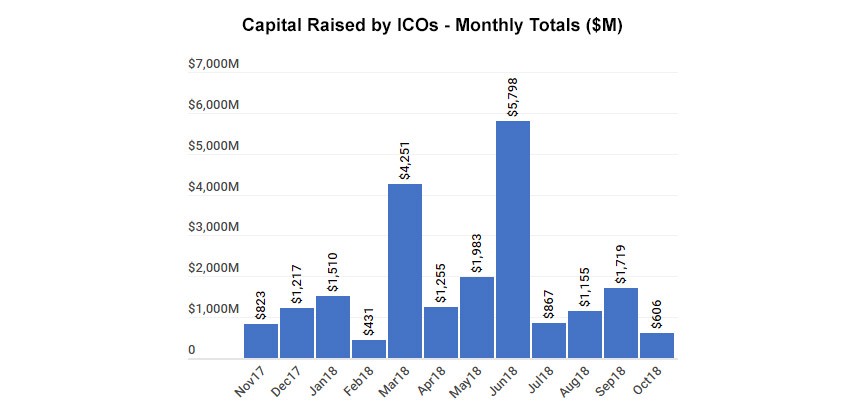This screenshot has height=415, width=866.
Task: Click the blue Nov17 bar
Action: 260,340
